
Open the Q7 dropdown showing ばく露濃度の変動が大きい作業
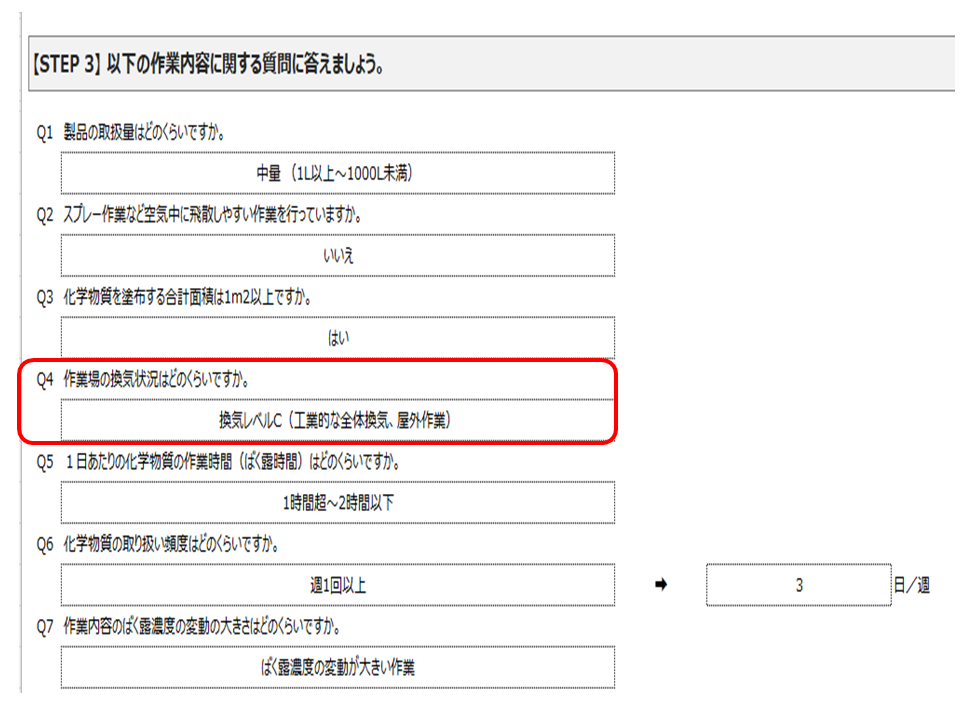[x=337, y=667]
